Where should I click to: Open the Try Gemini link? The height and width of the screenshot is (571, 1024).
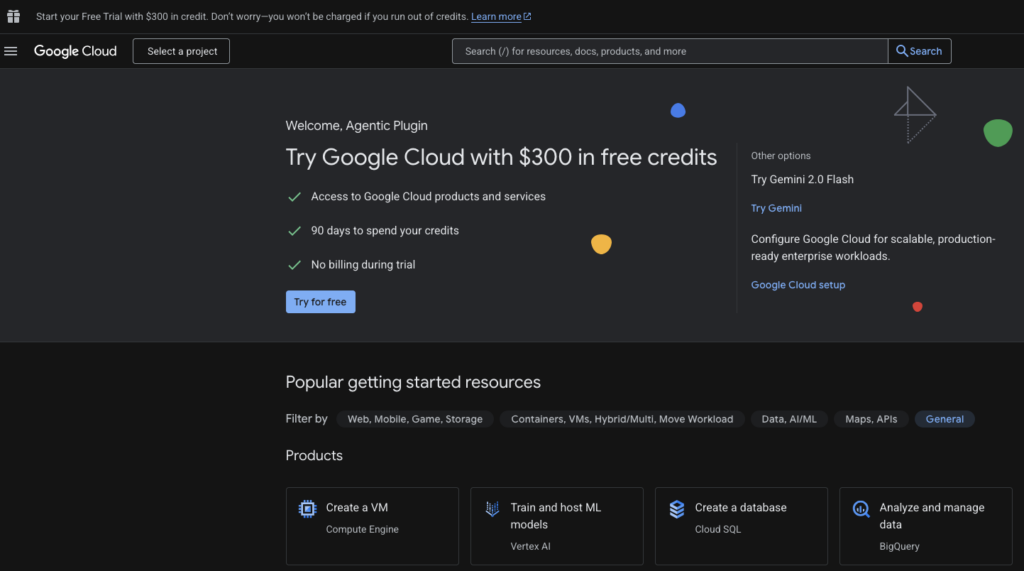tap(776, 208)
